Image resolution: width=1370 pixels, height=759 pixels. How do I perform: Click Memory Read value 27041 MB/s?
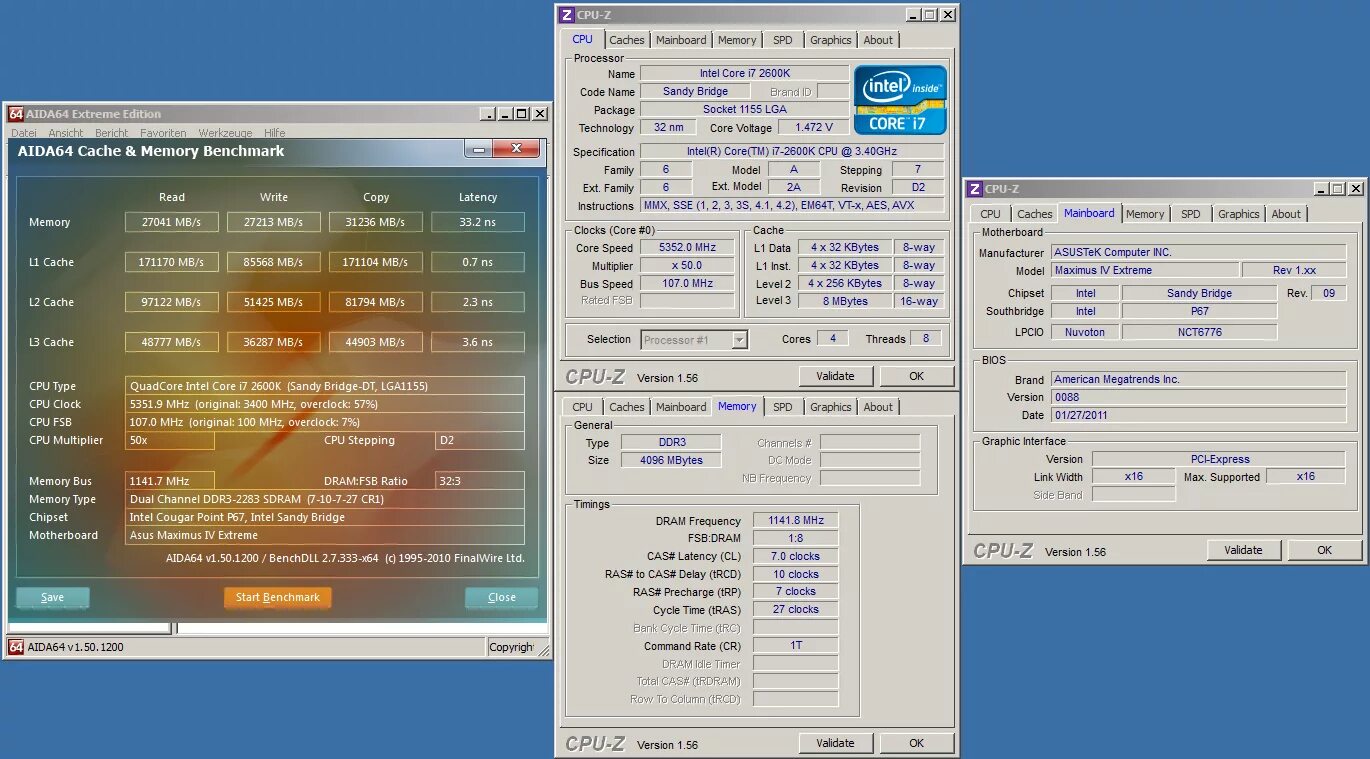point(172,222)
